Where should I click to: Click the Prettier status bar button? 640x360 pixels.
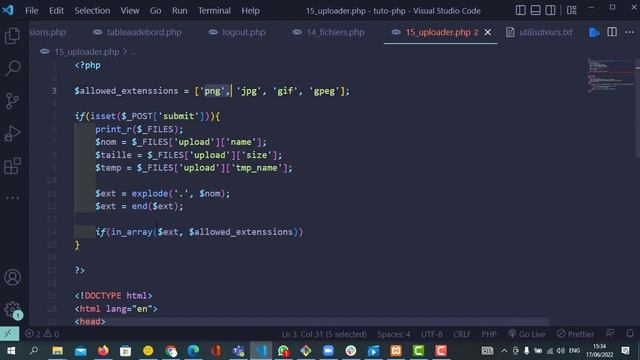click(x=576, y=334)
